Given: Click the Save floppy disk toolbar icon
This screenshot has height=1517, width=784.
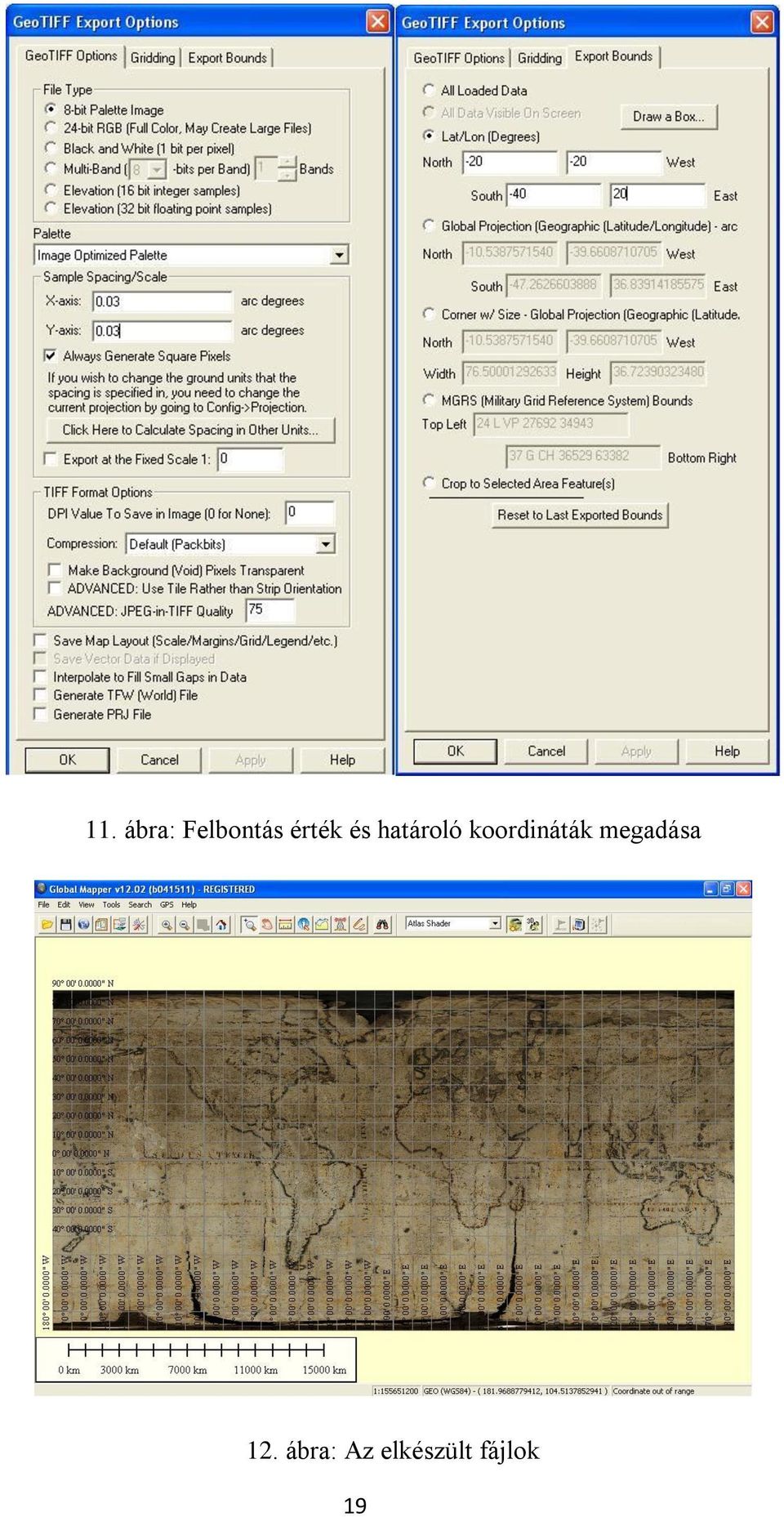Looking at the screenshot, I should (65, 924).
